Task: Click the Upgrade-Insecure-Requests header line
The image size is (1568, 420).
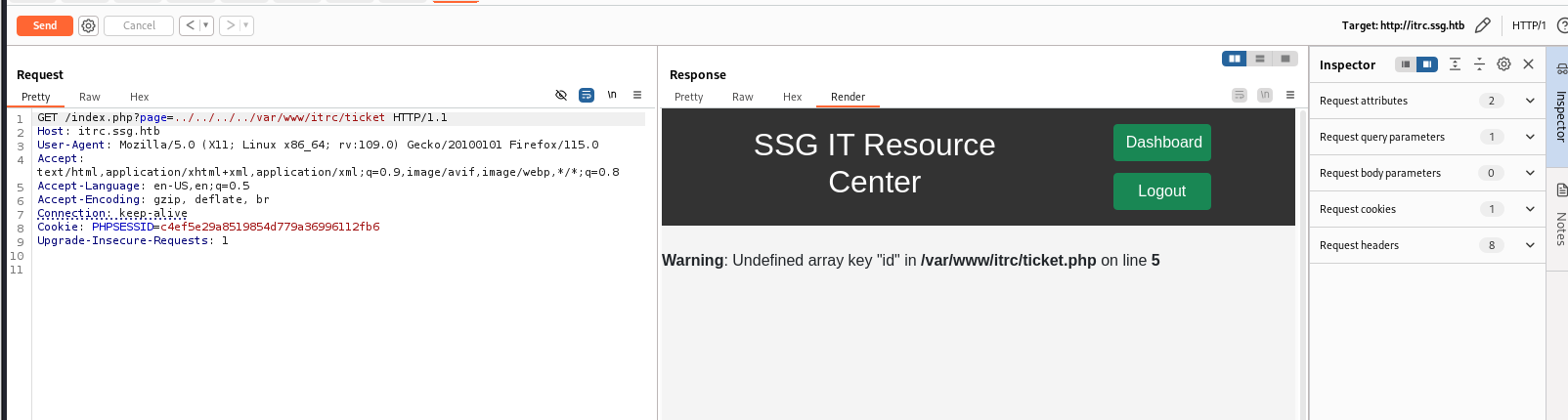Action: coord(133,240)
